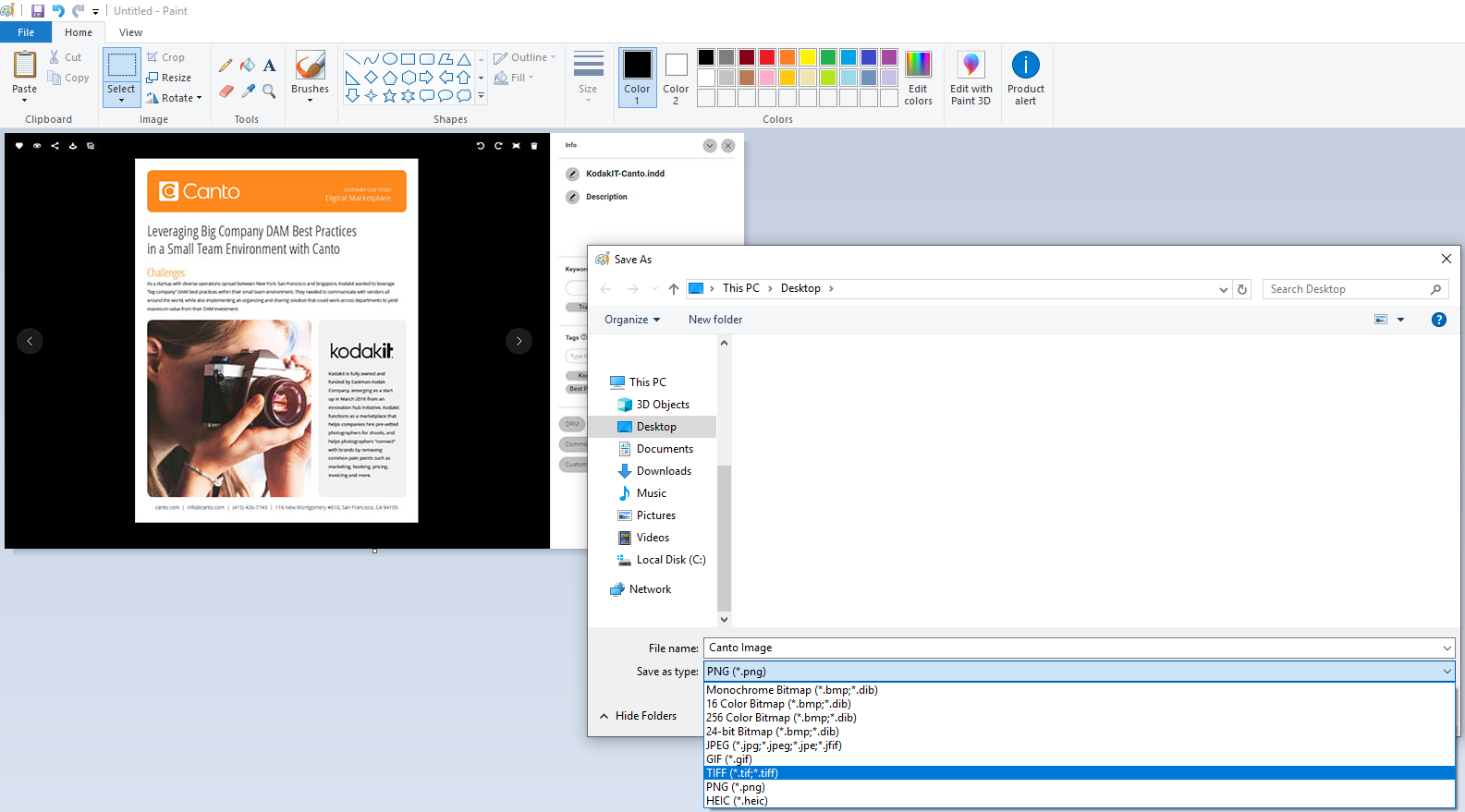The height and width of the screenshot is (812, 1465).
Task: Click the New folder button
Action: point(714,320)
